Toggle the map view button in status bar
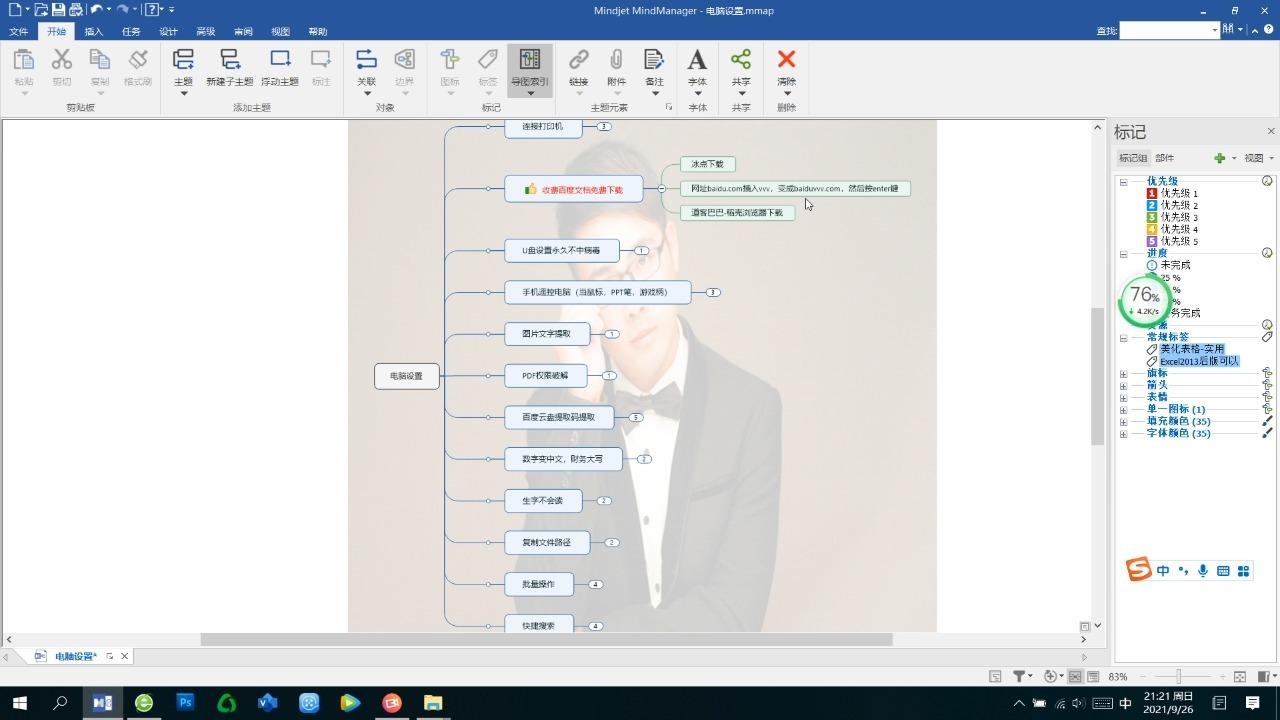1280x720 pixels. pyautogui.click(x=1075, y=677)
